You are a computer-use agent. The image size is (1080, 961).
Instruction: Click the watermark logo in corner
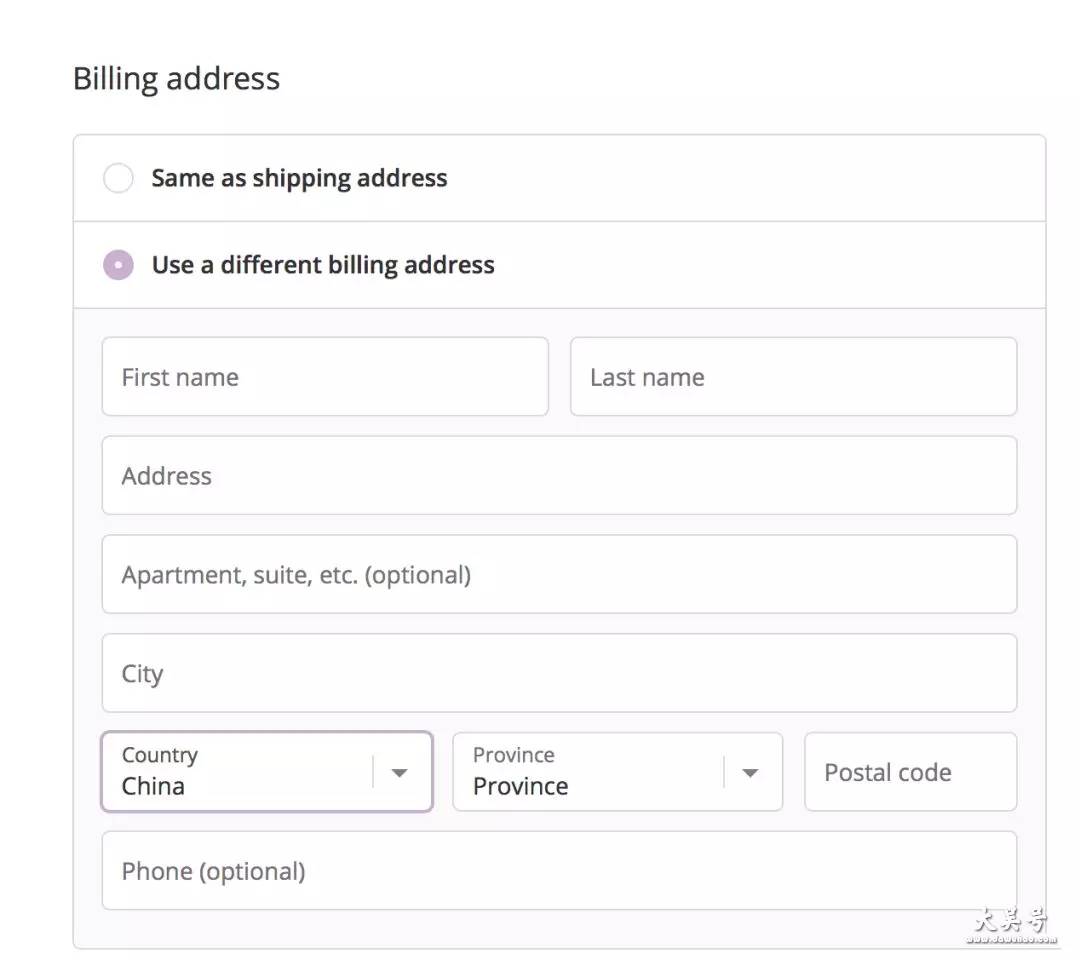[1011, 924]
